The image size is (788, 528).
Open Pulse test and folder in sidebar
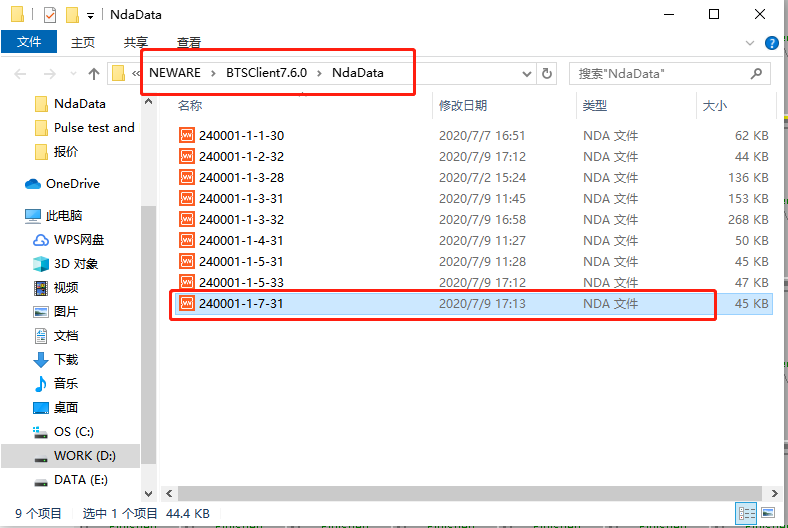(94, 128)
